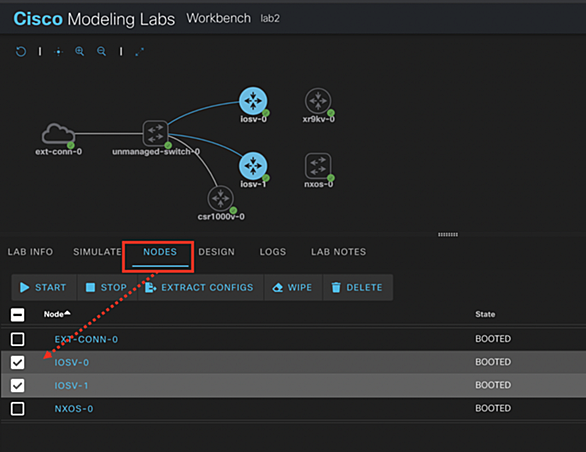
Task: Click the fit-to-screen expand icon
Action: click(x=139, y=52)
